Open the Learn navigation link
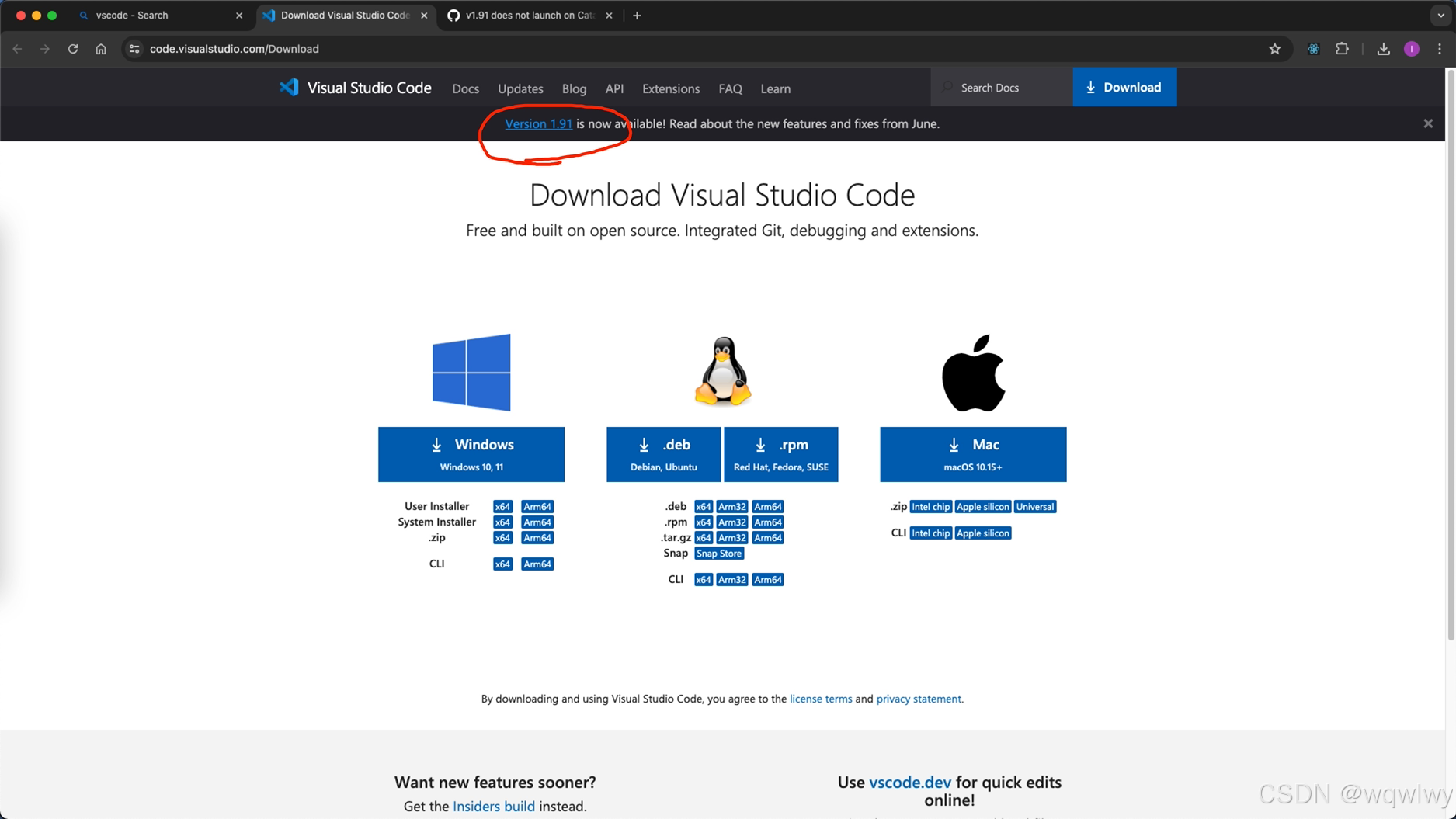The image size is (1456, 819). pyautogui.click(x=775, y=88)
